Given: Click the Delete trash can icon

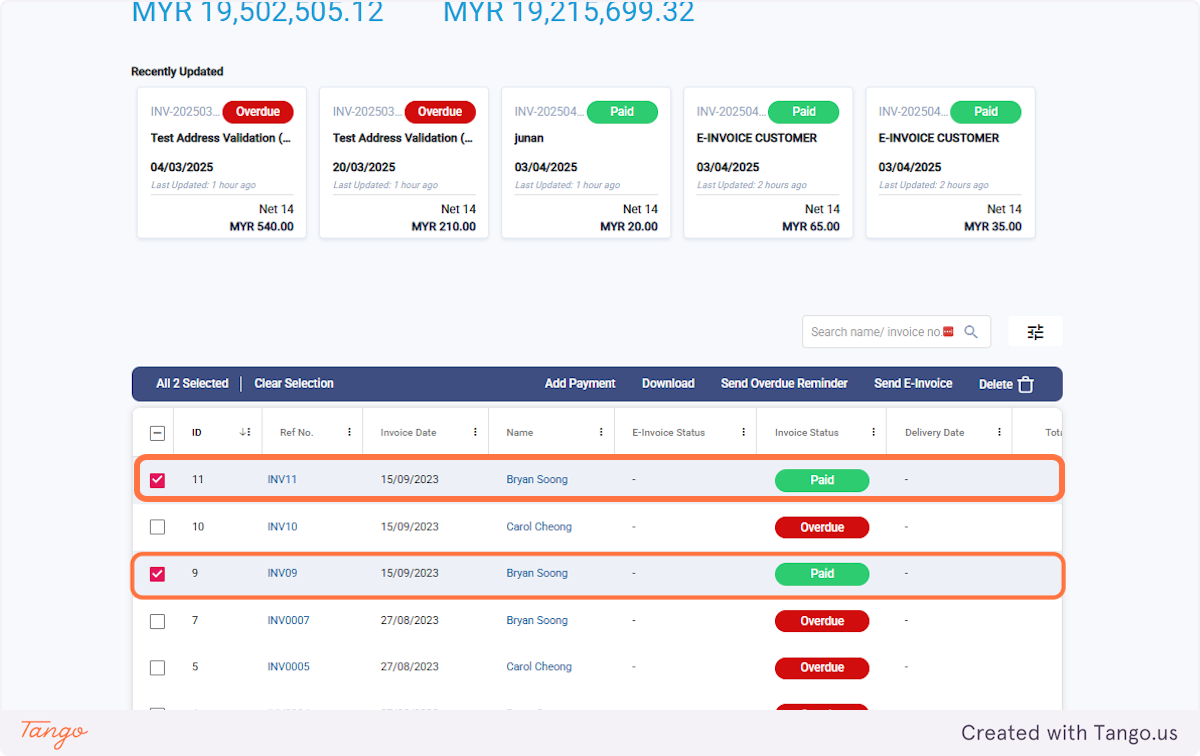Looking at the screenshot, I should pyautogui.click(x=1025, y=384).
